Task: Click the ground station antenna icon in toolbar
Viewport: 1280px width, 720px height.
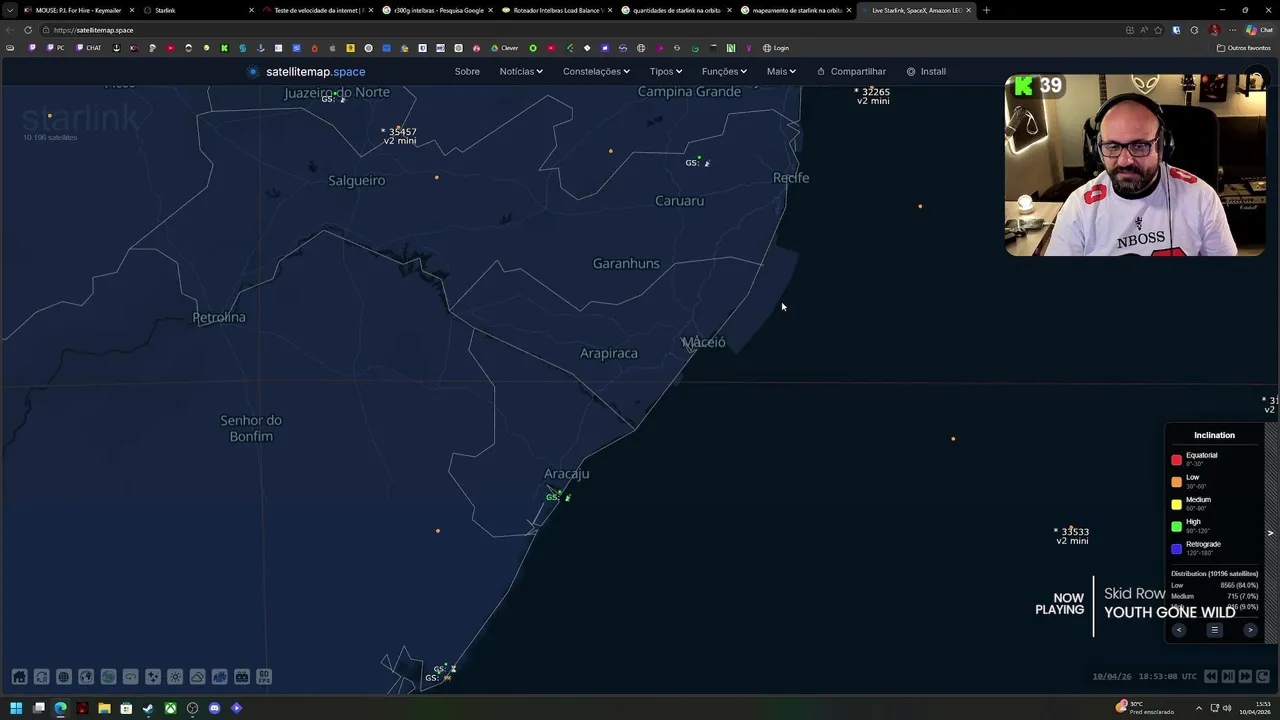Action: click(242, 677)
